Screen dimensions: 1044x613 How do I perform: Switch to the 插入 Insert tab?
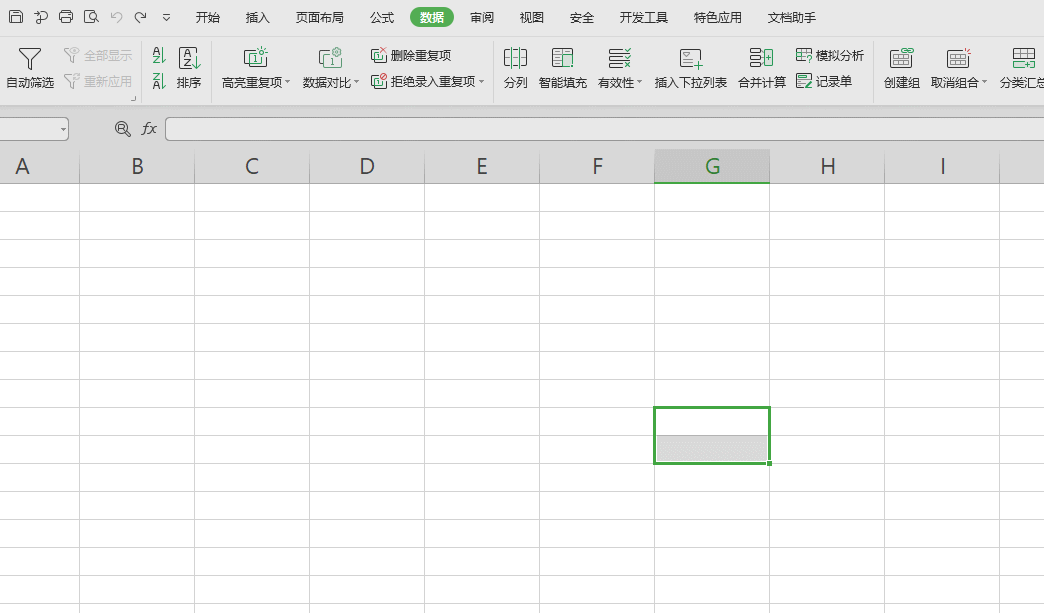(x=258, y=17)
